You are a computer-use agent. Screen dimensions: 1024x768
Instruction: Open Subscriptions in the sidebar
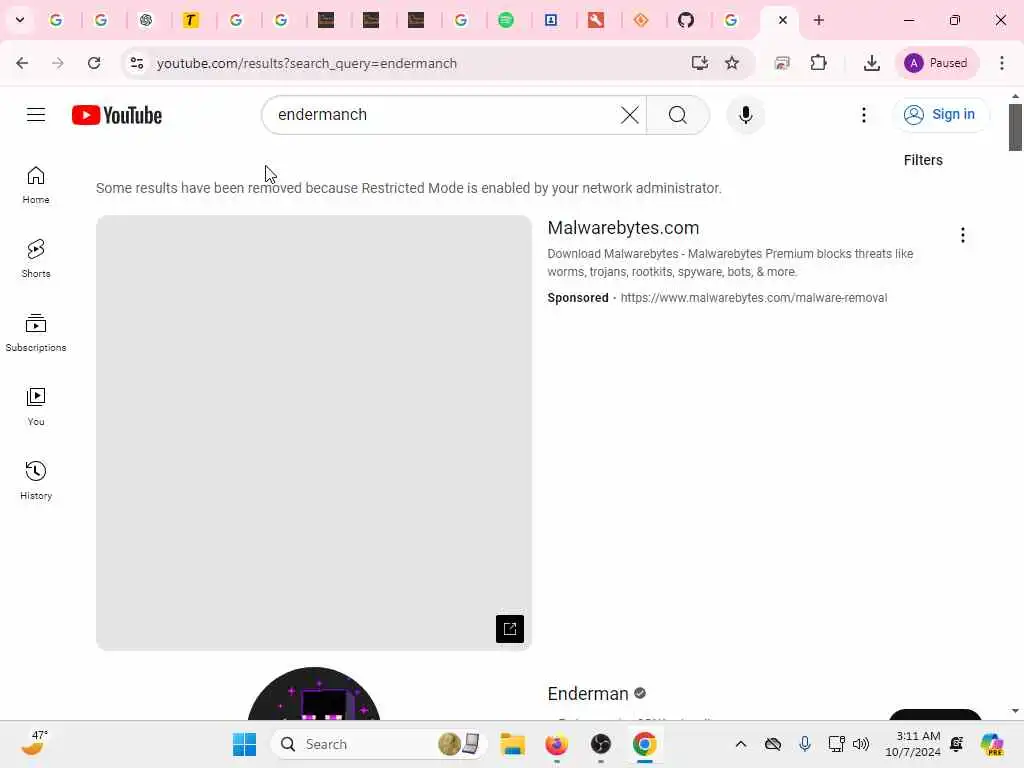coord(36,332)
